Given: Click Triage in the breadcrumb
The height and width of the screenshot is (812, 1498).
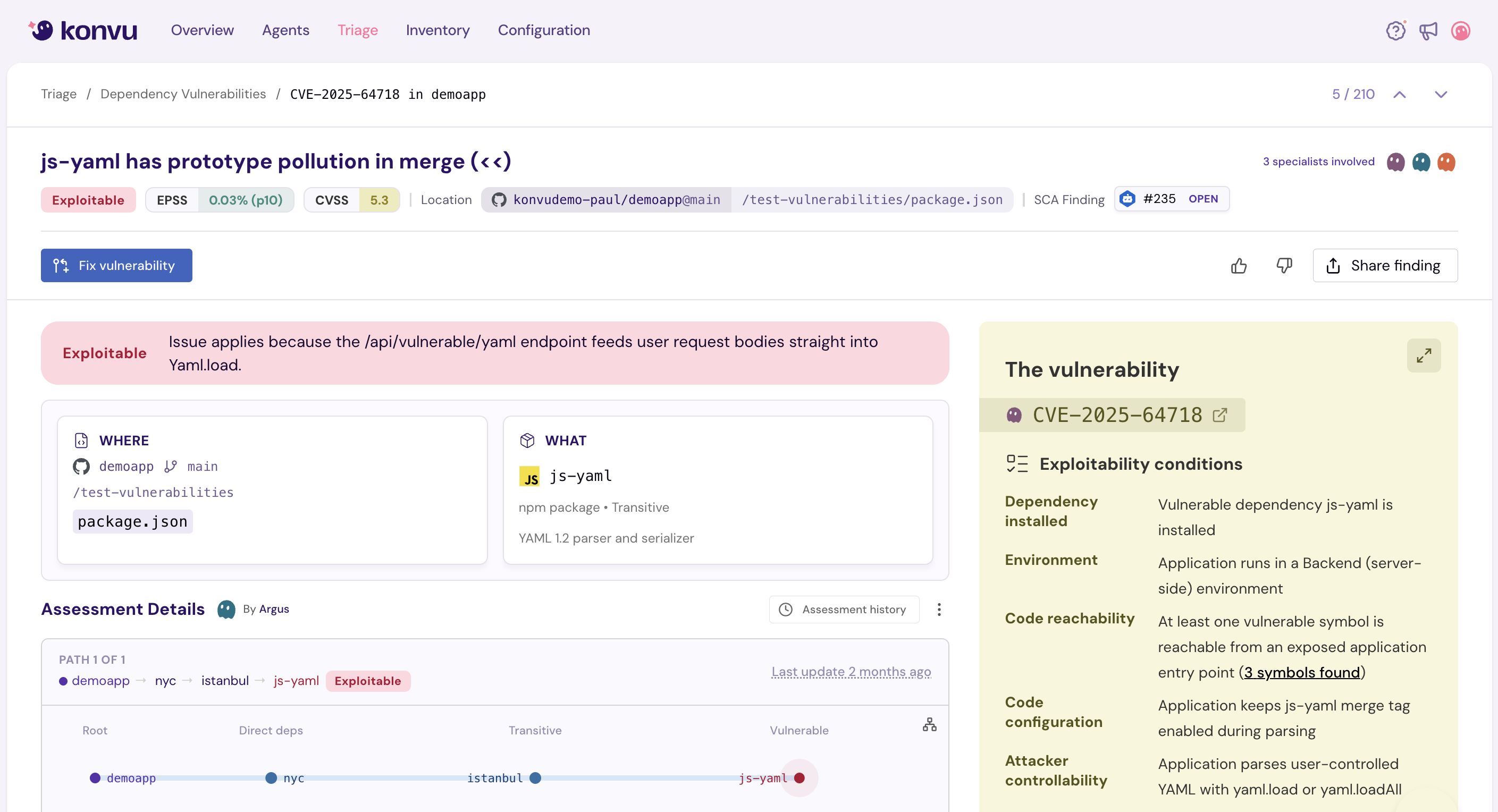Looking at the screenshot, I should point(58,94).
